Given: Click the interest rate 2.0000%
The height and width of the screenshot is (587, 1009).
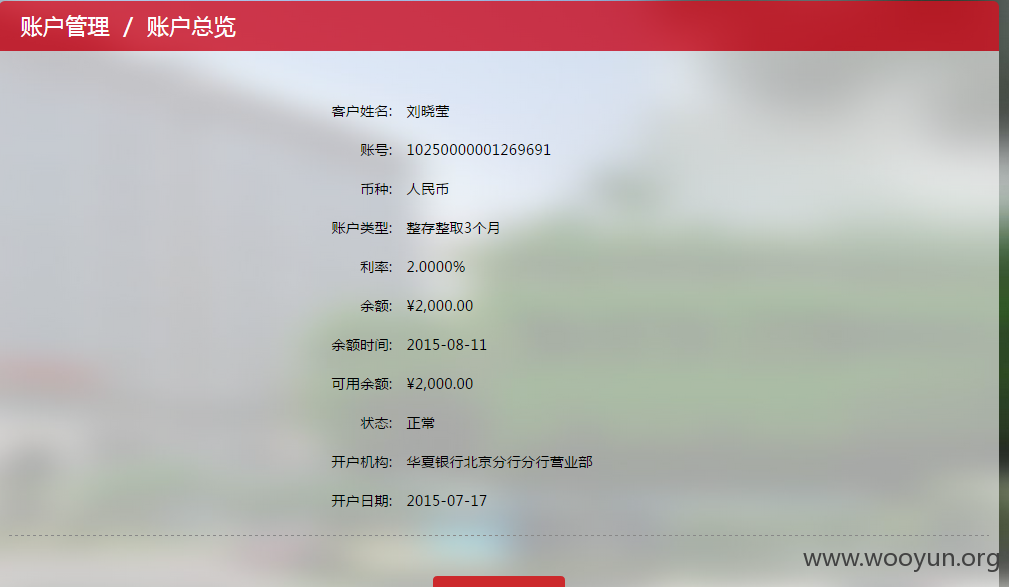Looking at the screenshot, I should click(436, 267).
